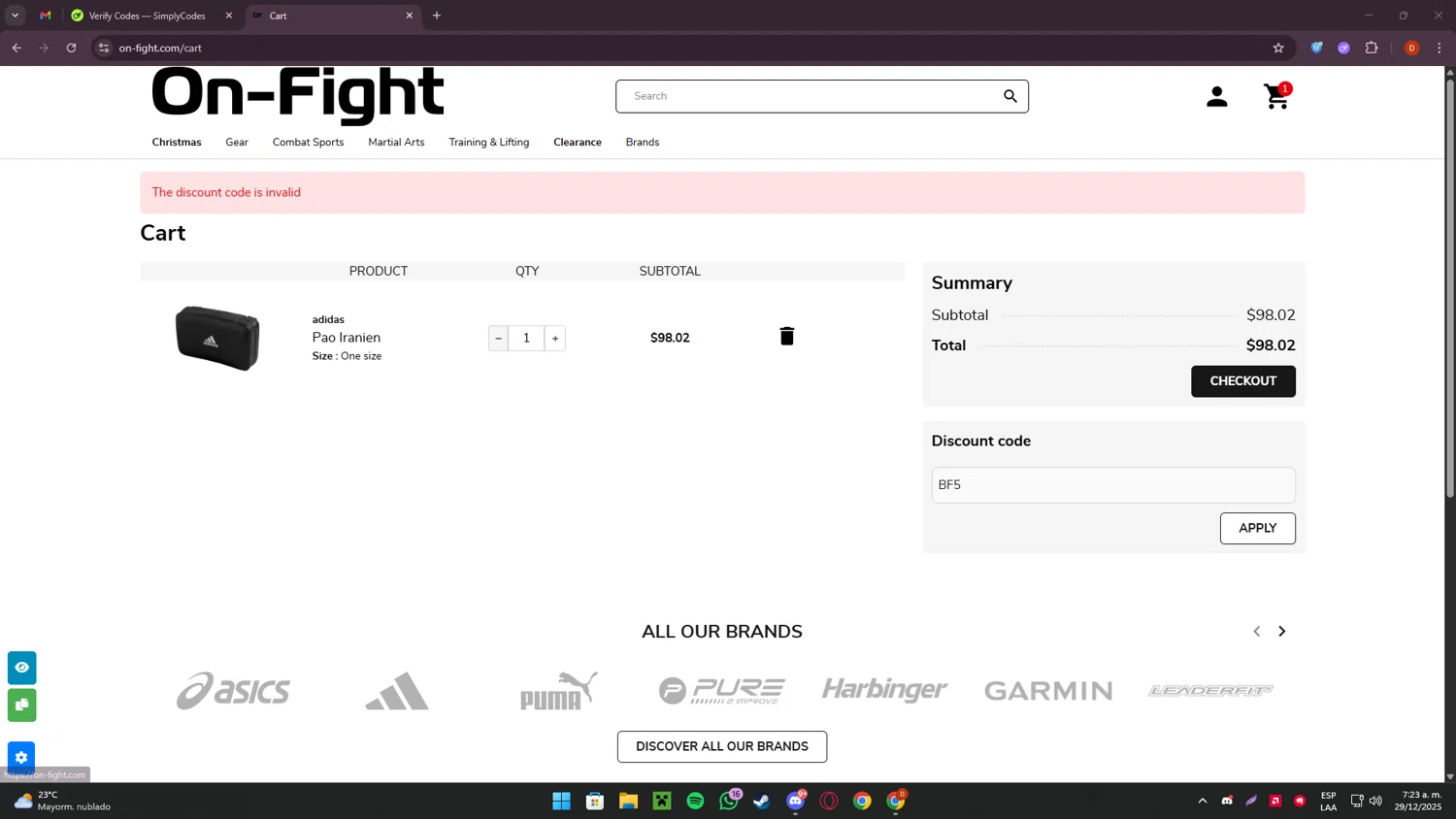Viewport: 1456px width, 819px height.
Task: Click the eye accessibility widget icon
Action: pos(21,668)
